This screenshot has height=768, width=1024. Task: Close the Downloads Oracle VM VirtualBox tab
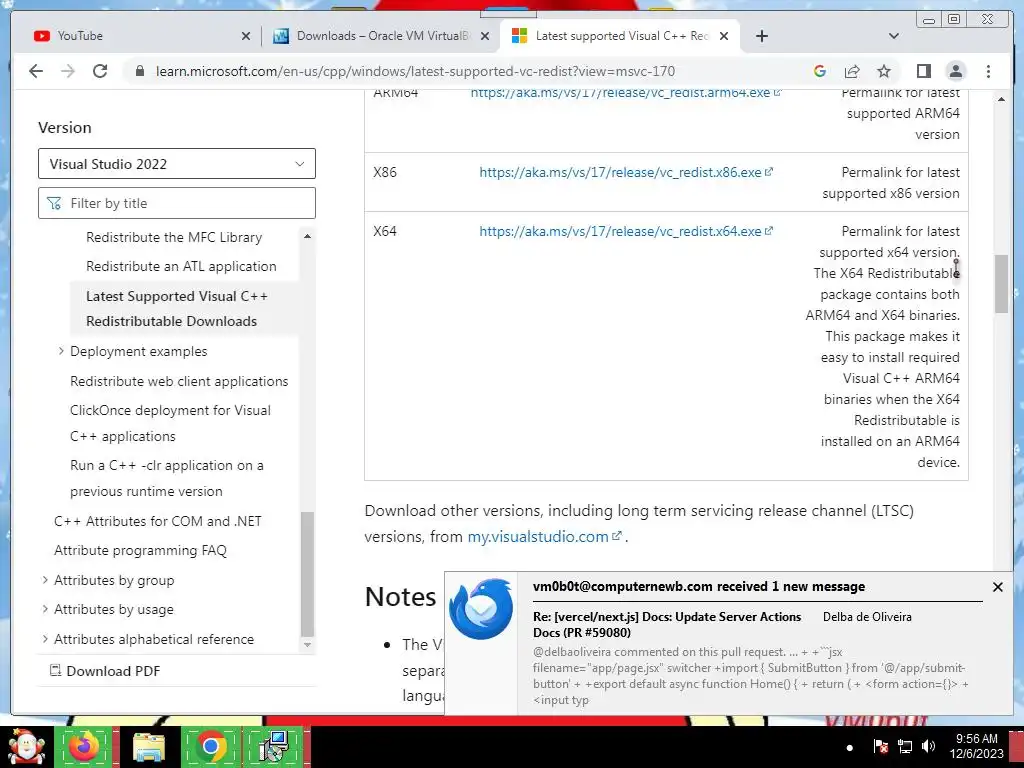coord(485,36)
